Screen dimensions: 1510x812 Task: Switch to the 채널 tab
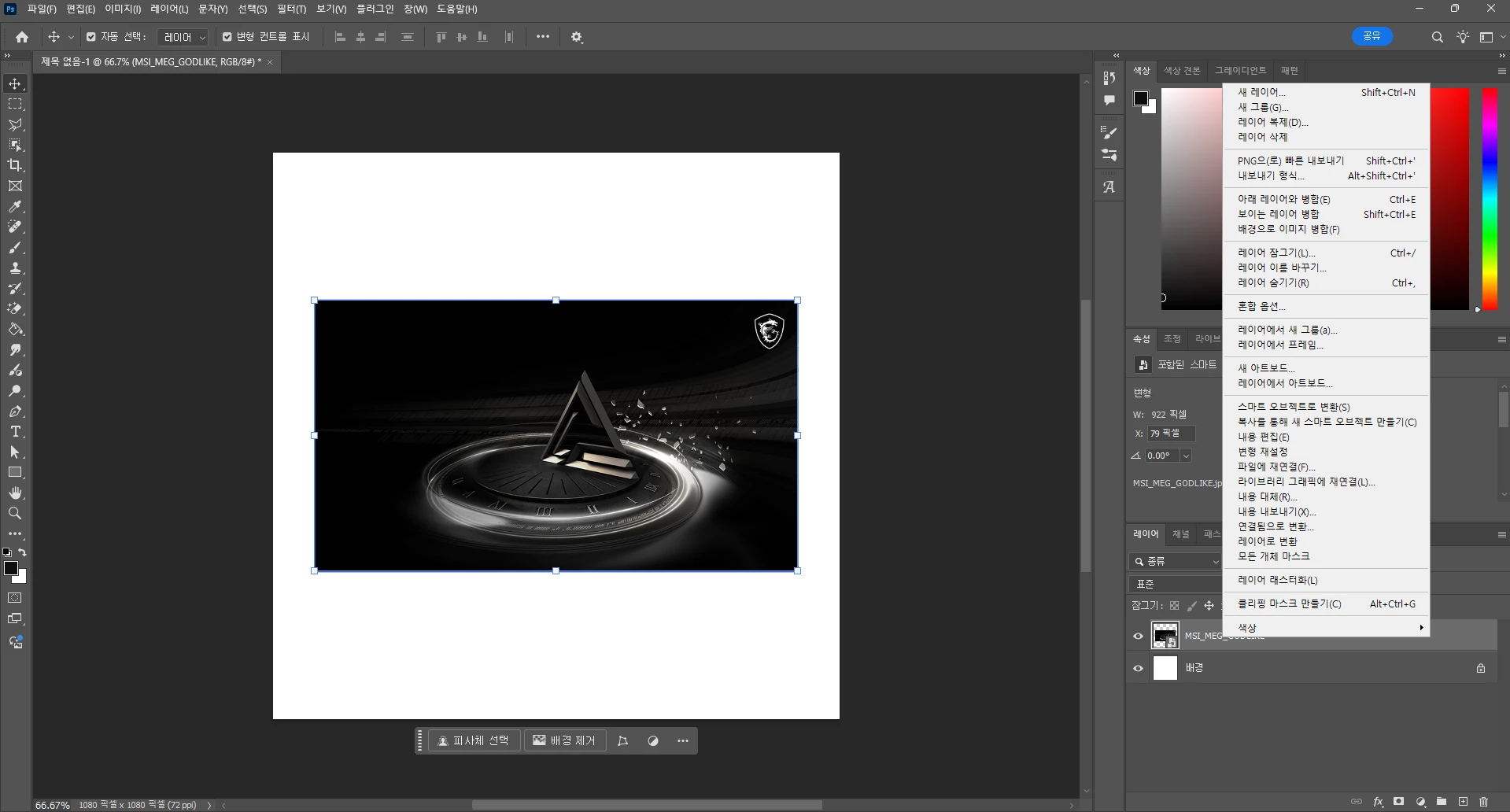click(1180, 534)
